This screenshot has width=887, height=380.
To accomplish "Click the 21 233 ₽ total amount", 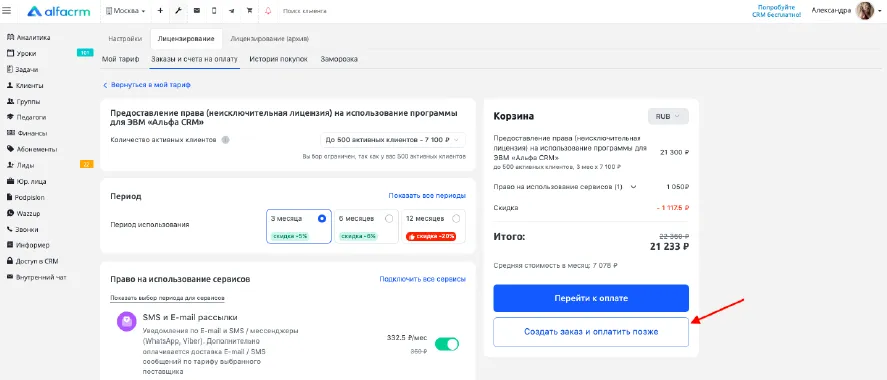I will click(669, 247).
